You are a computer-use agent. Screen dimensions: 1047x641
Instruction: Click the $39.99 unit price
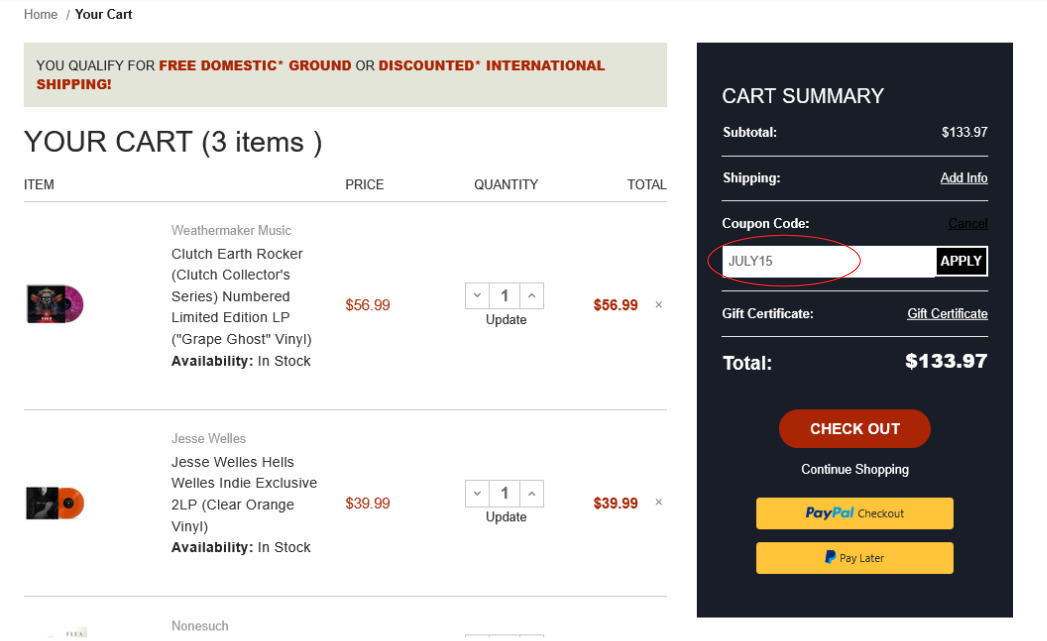tap(367, 503)
